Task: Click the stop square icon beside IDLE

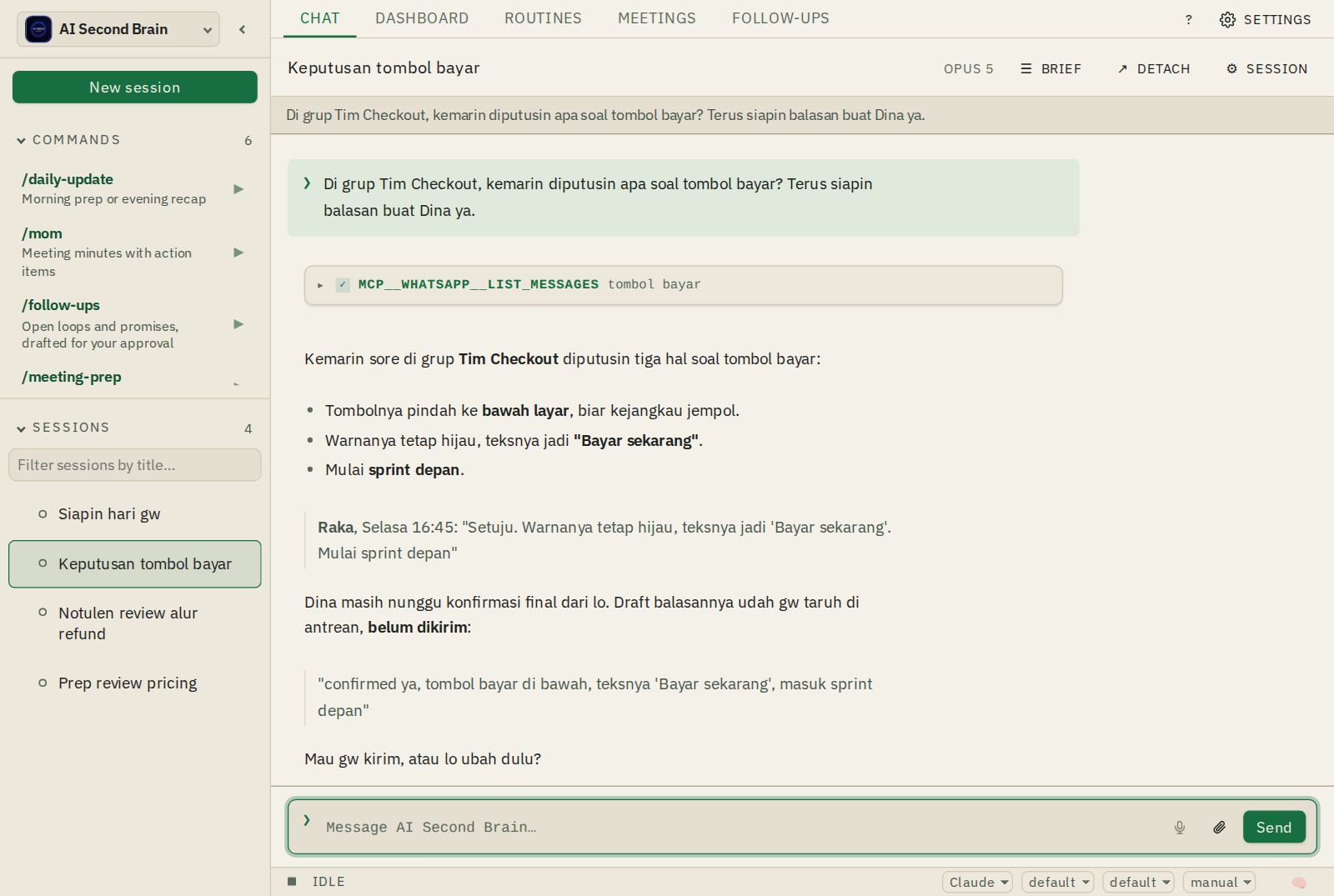Action: (x=292, y=881)
